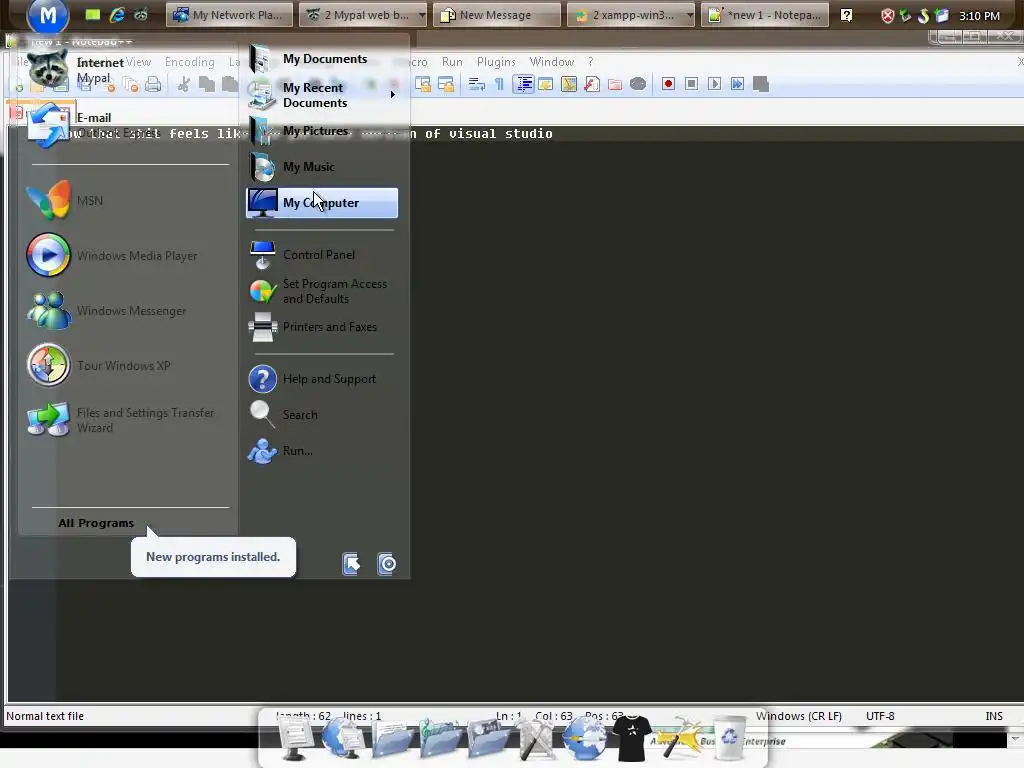Viewport: 1024px width, 768px height.
Task: Open Notepad++ Plugins menu
Action: (x=496, y=62)
